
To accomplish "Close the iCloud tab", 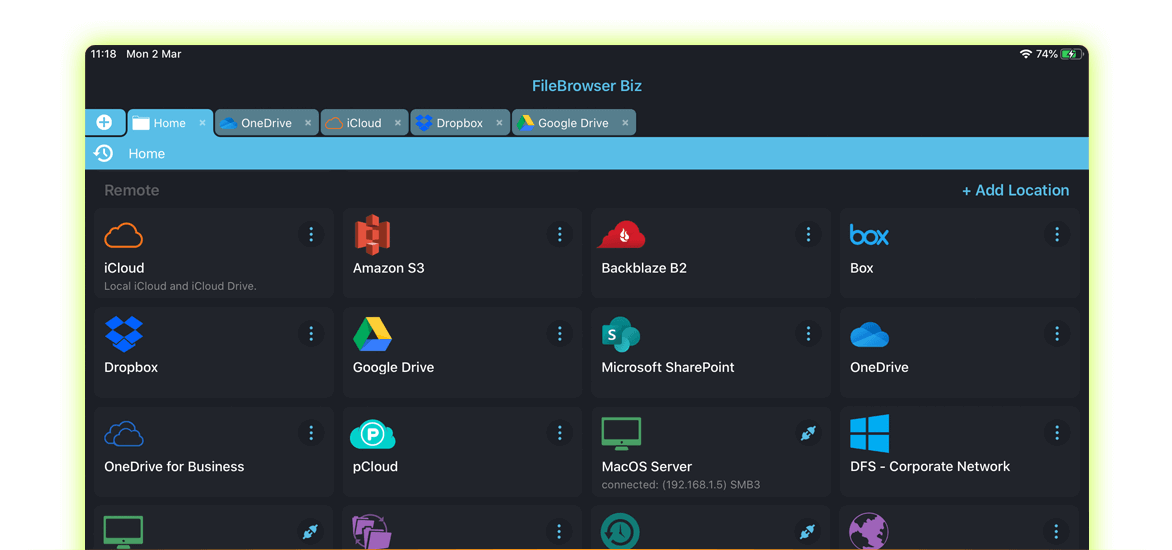I will 398,123.
